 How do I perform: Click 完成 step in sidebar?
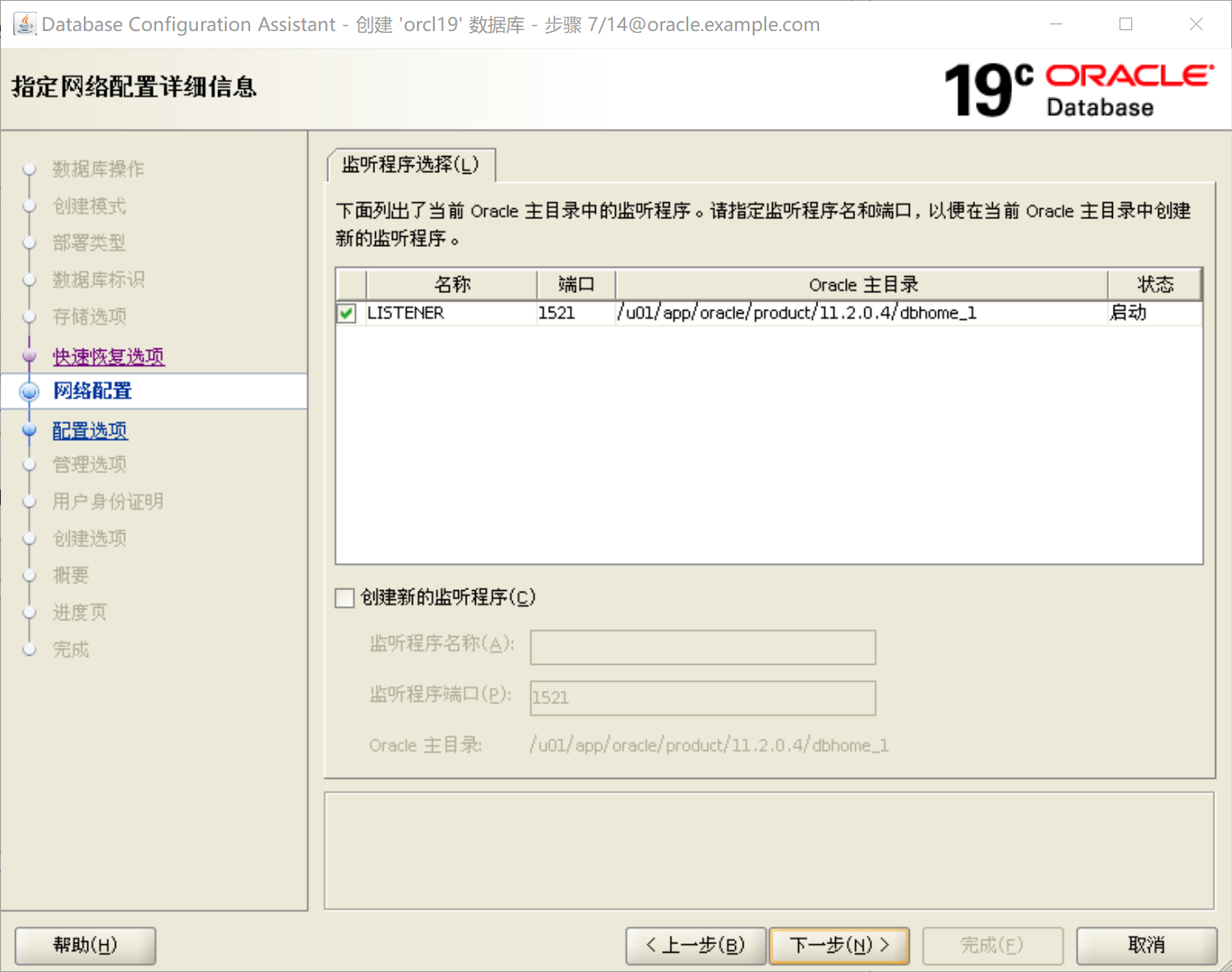70,649
